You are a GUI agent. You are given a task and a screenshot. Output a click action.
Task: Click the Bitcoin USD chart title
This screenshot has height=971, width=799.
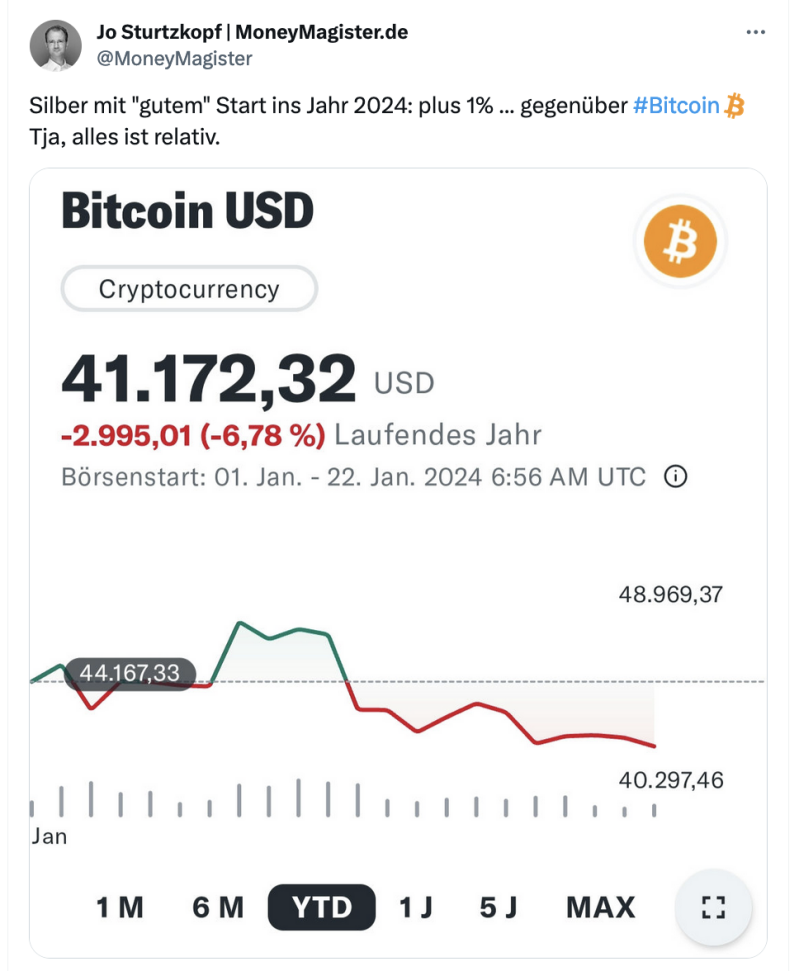187,212
